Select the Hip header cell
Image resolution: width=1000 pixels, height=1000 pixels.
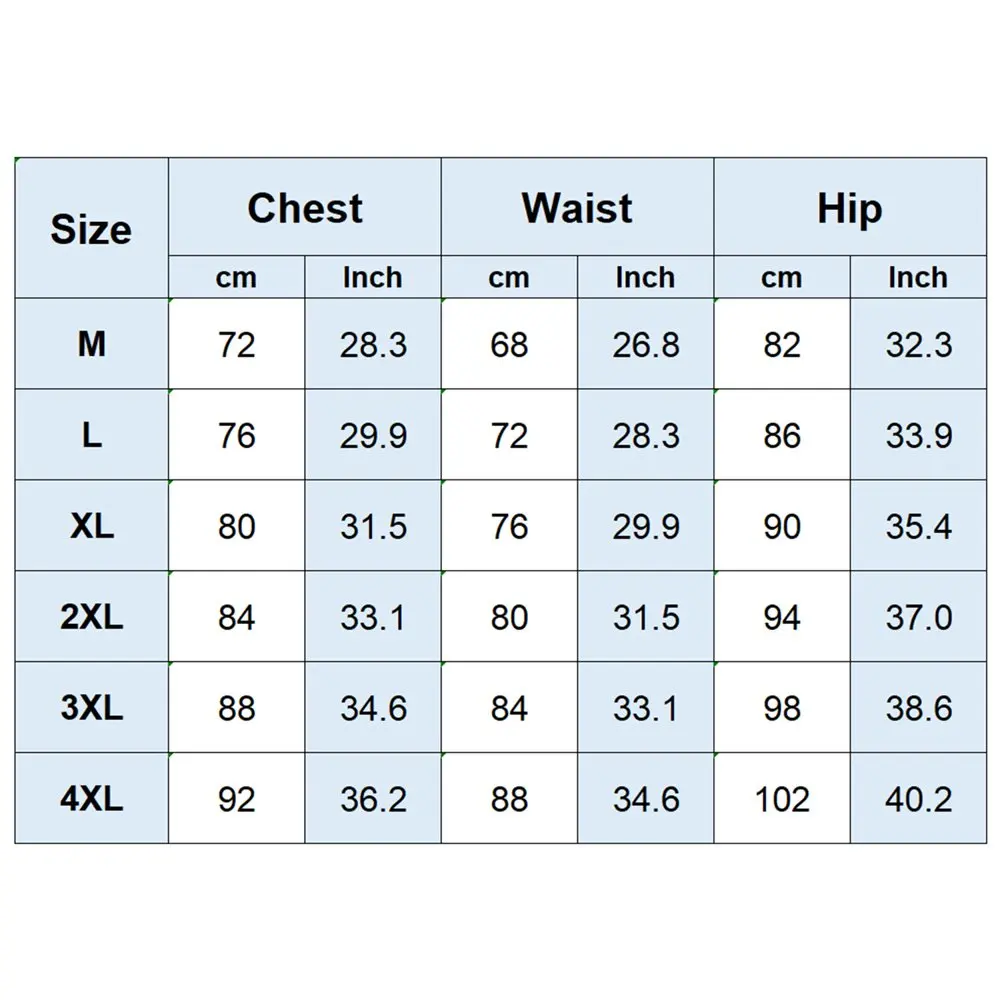[x=849, y=208]
